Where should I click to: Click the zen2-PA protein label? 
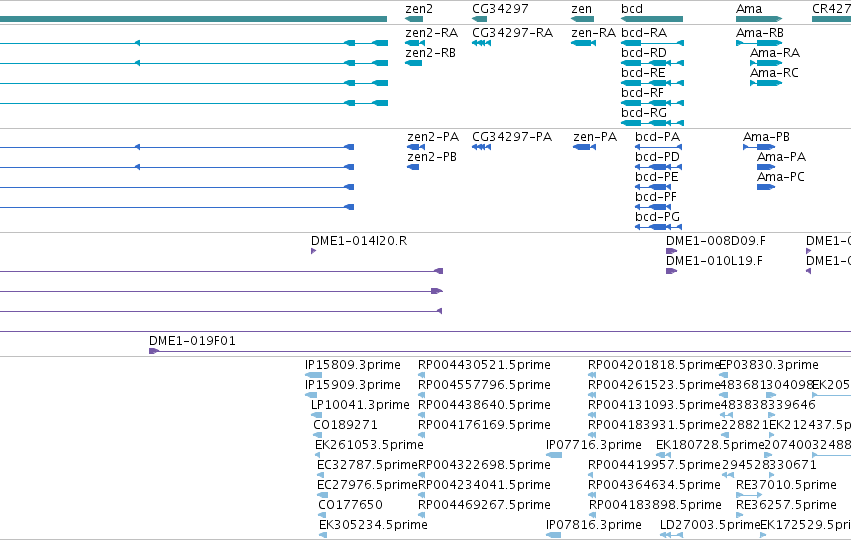(x=433, y=137)
